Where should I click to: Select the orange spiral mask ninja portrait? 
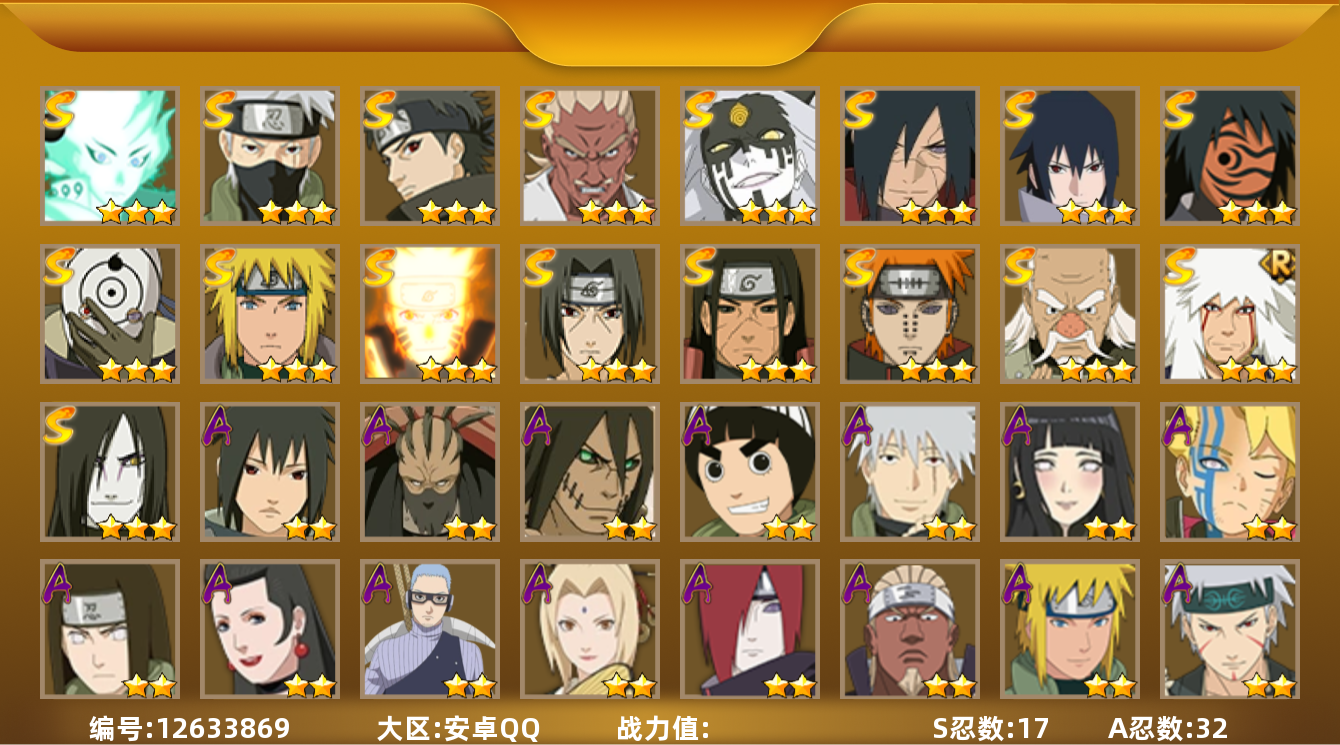1230,155
